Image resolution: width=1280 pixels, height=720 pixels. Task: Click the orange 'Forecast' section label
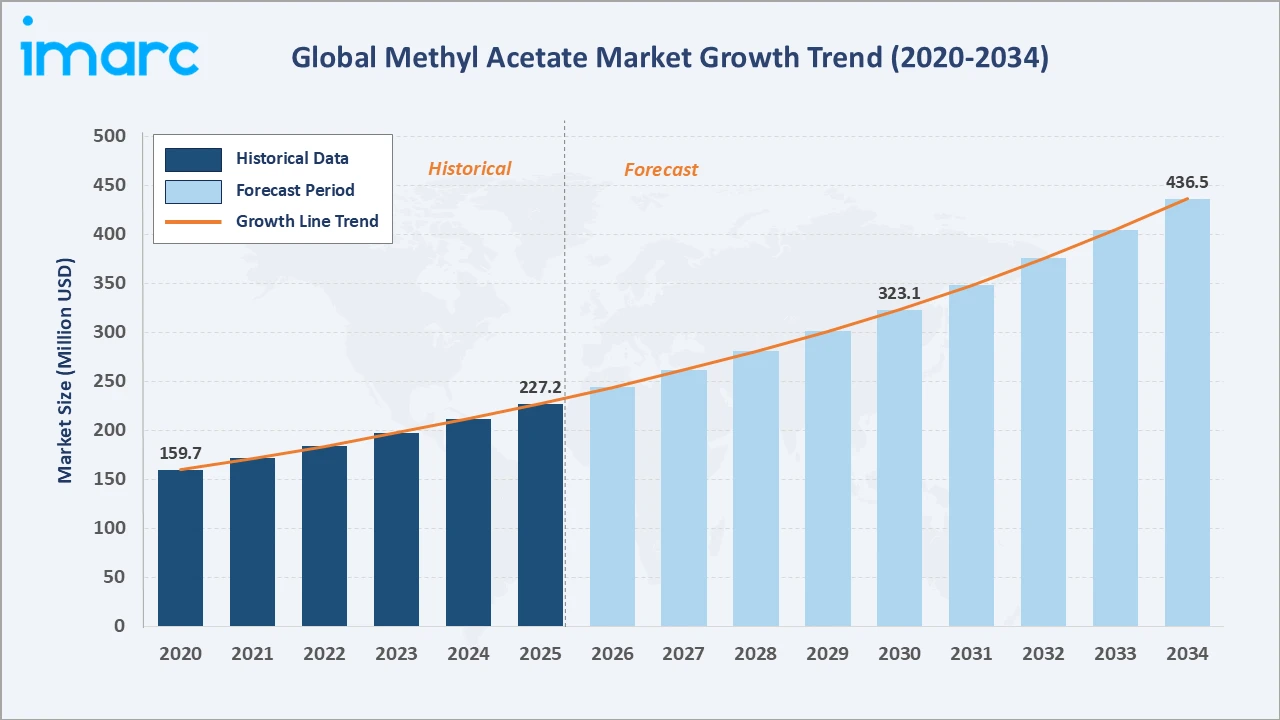click(x=661, y=170)
